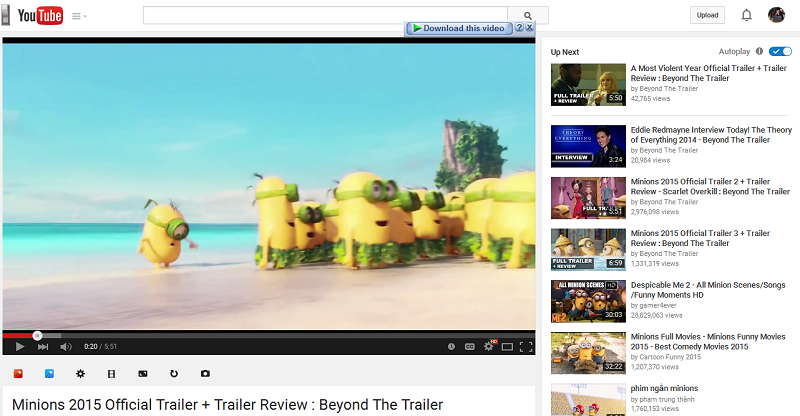The width and height of the screenshot is (800, 416).
Task: Toggle the Watch Later clock icon in the player
Action: (451, 347)
